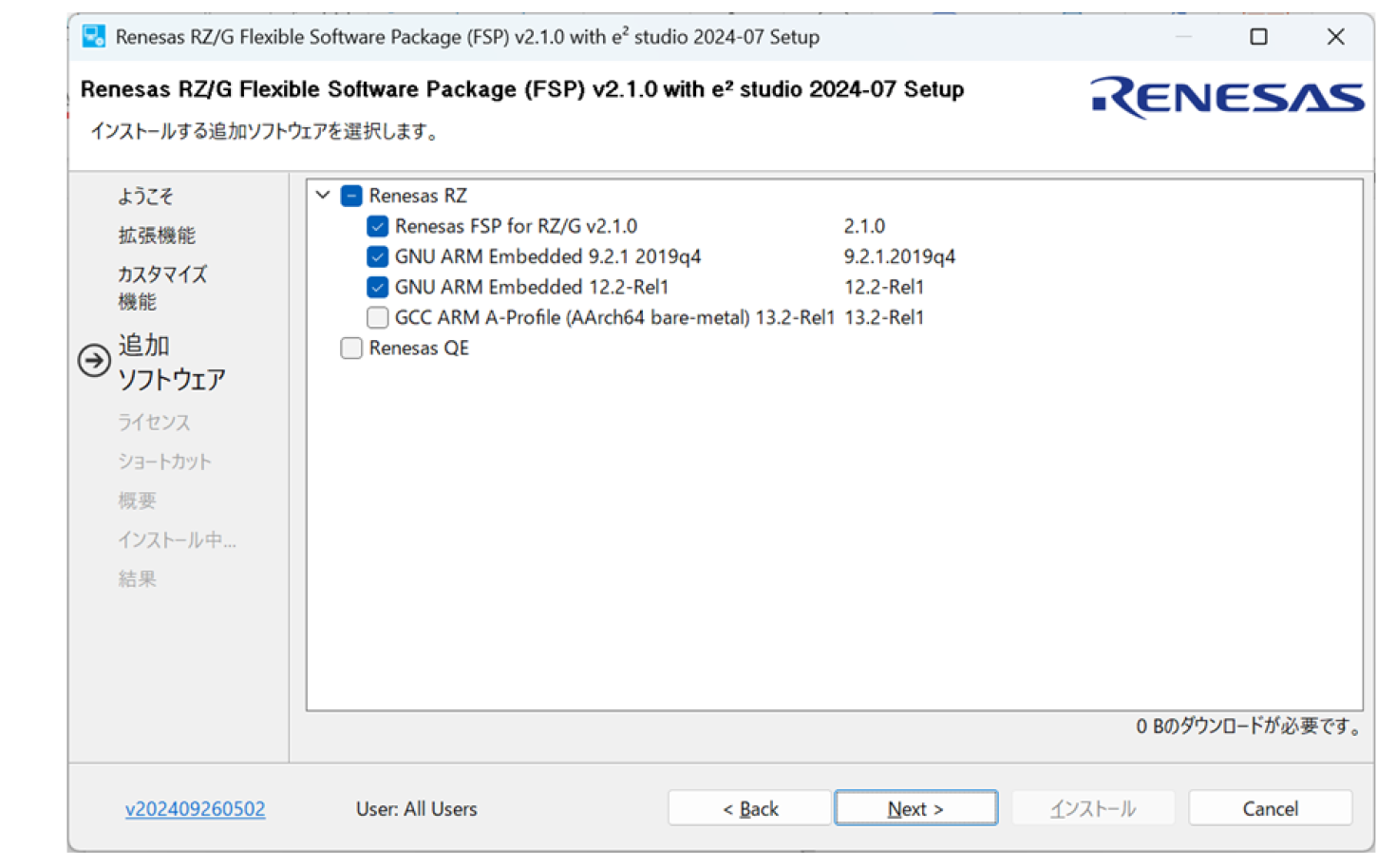Click the Renesas RZ tree label
This screenshot has height=868, width=1396.
coord(418,196)
